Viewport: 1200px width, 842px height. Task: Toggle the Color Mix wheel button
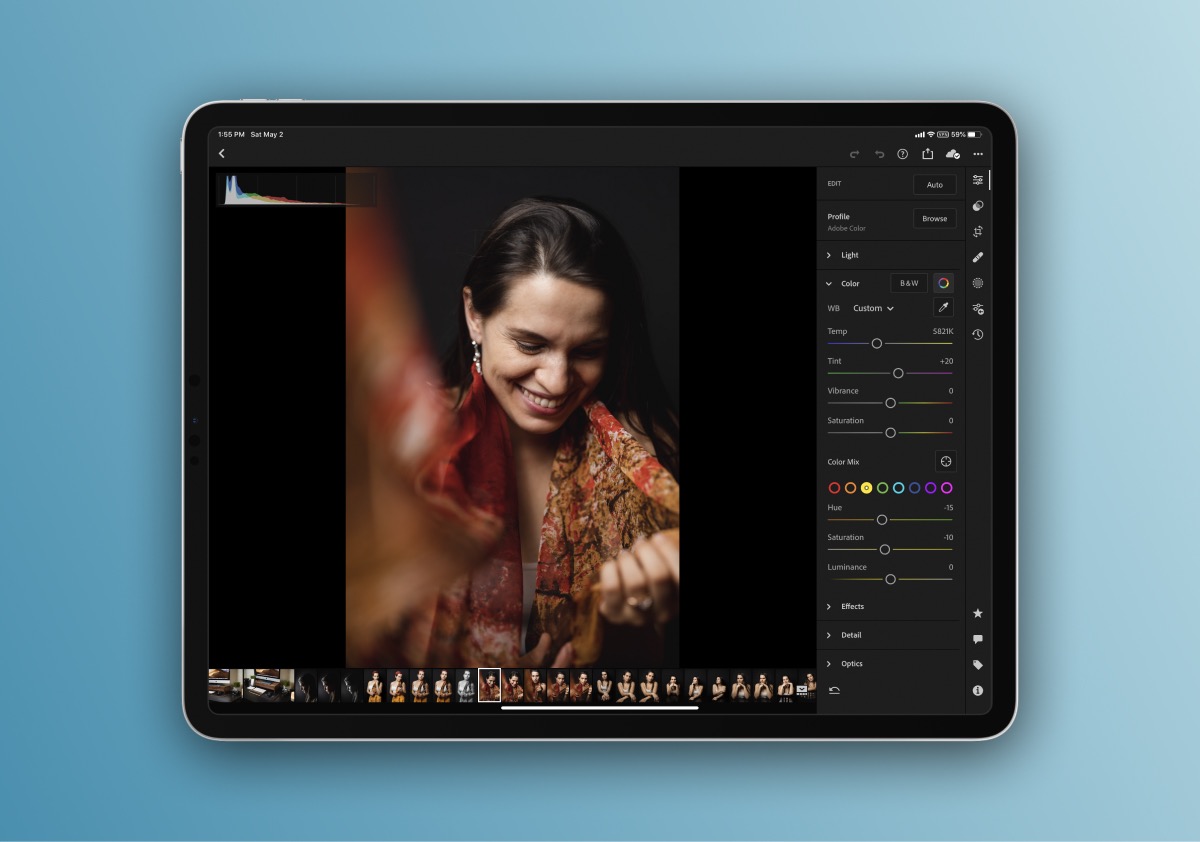[x=943, y=283]
